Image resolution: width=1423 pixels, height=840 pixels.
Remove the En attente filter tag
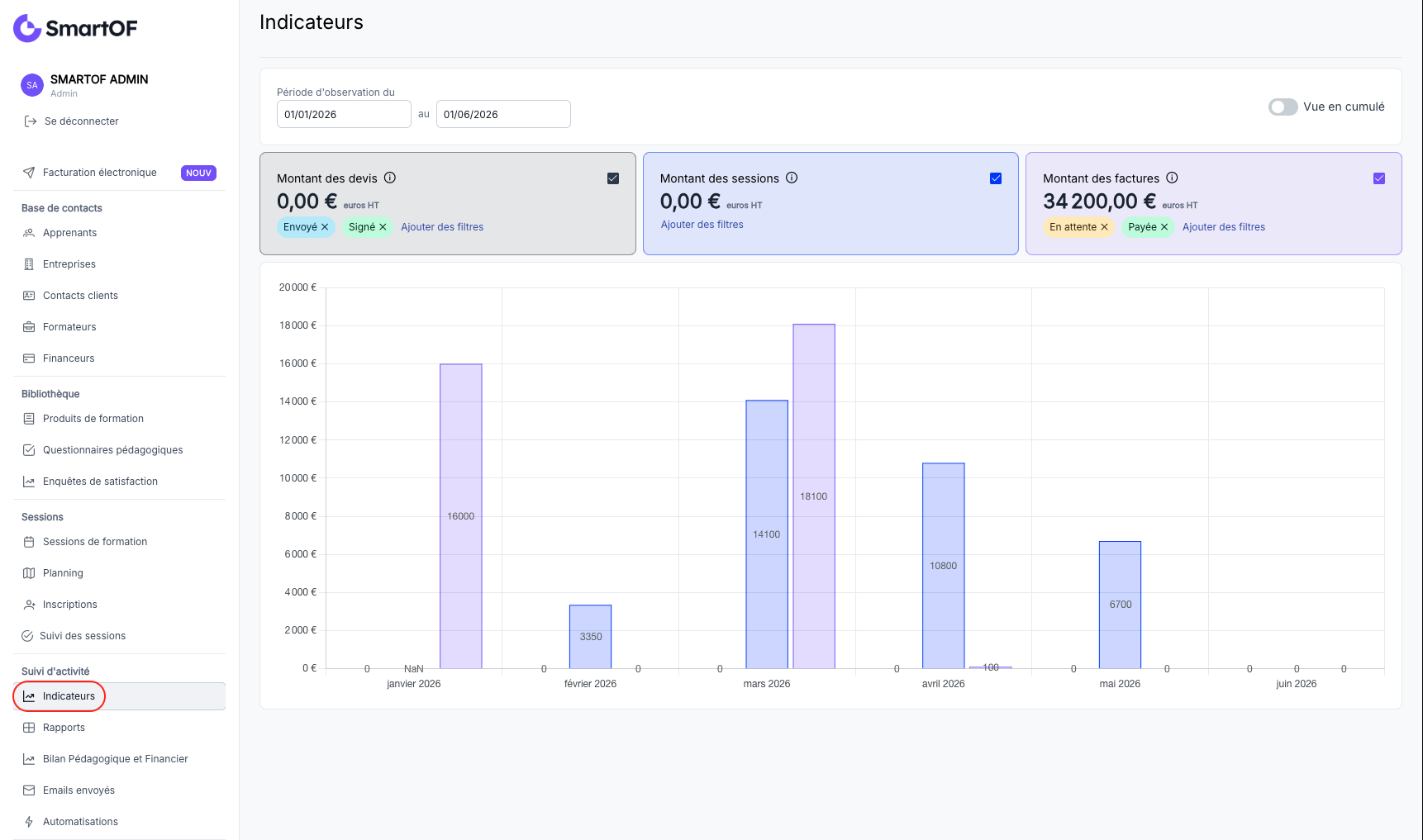1104,227
